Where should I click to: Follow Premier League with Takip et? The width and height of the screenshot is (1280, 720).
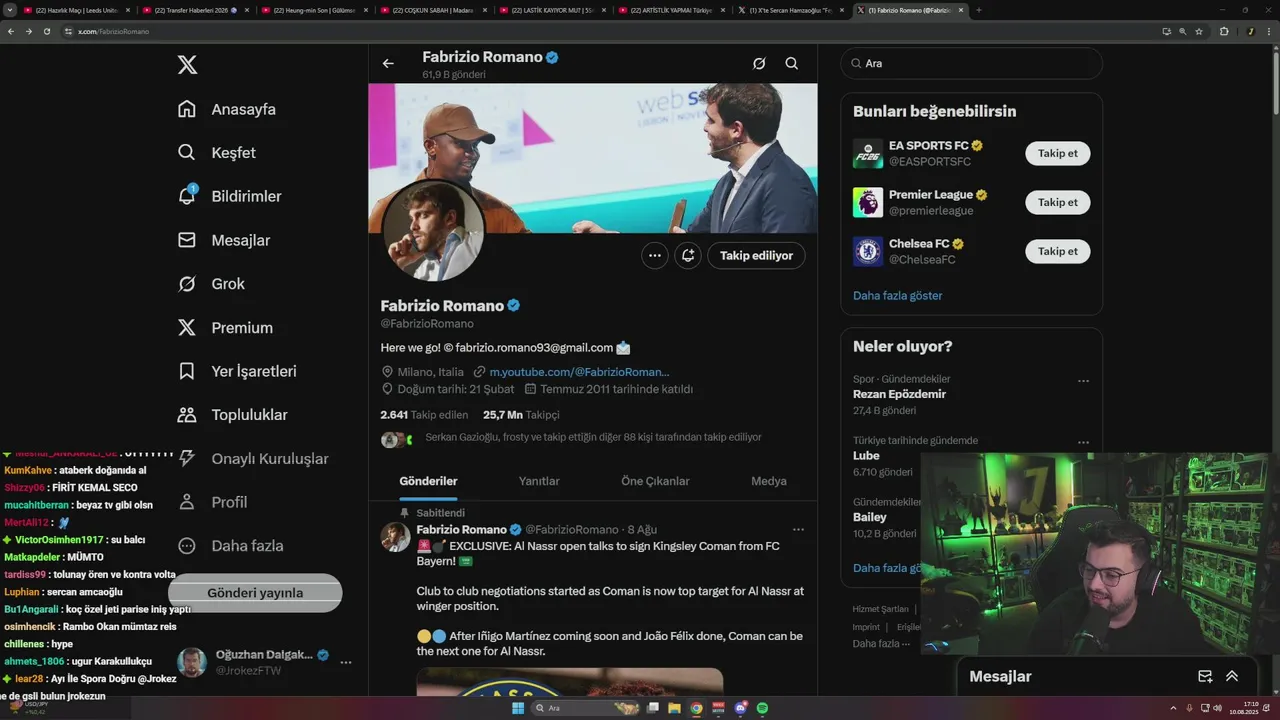click(x=1057, y=202)
